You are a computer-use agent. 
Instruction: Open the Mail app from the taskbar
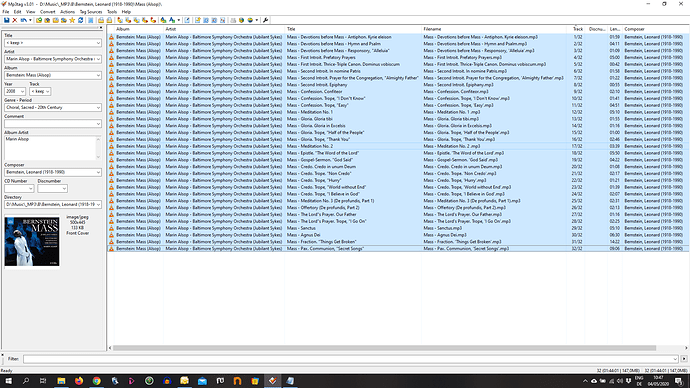[202, 381]
